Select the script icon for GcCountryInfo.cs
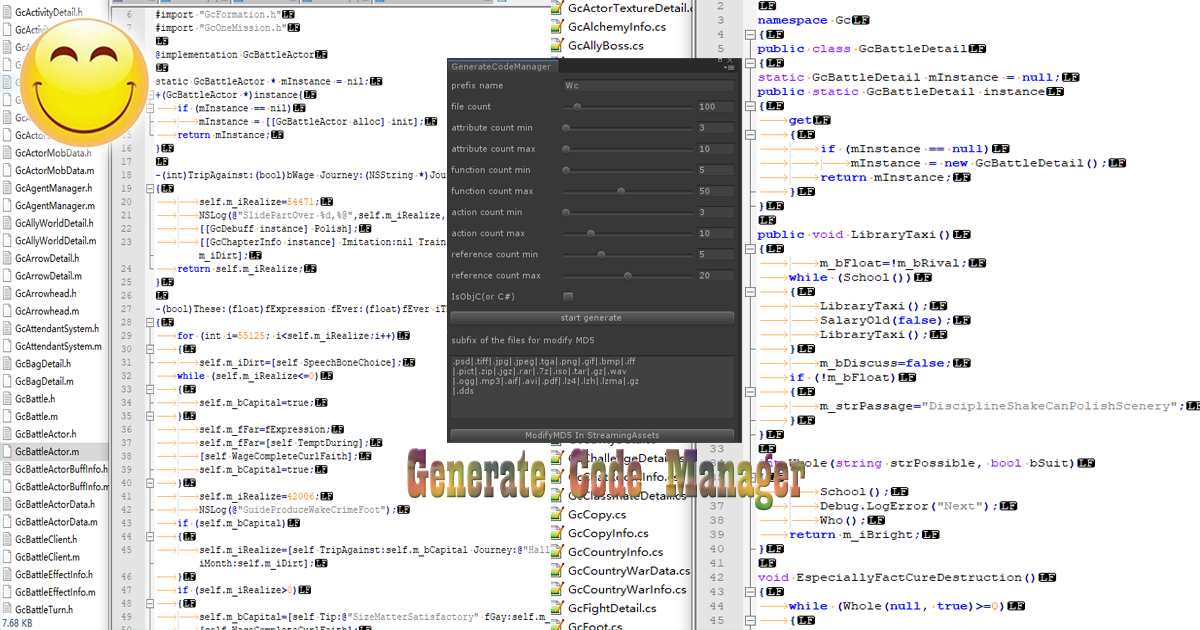The height and width of the screenshot is (630, 1200). [x=557, y=551]
